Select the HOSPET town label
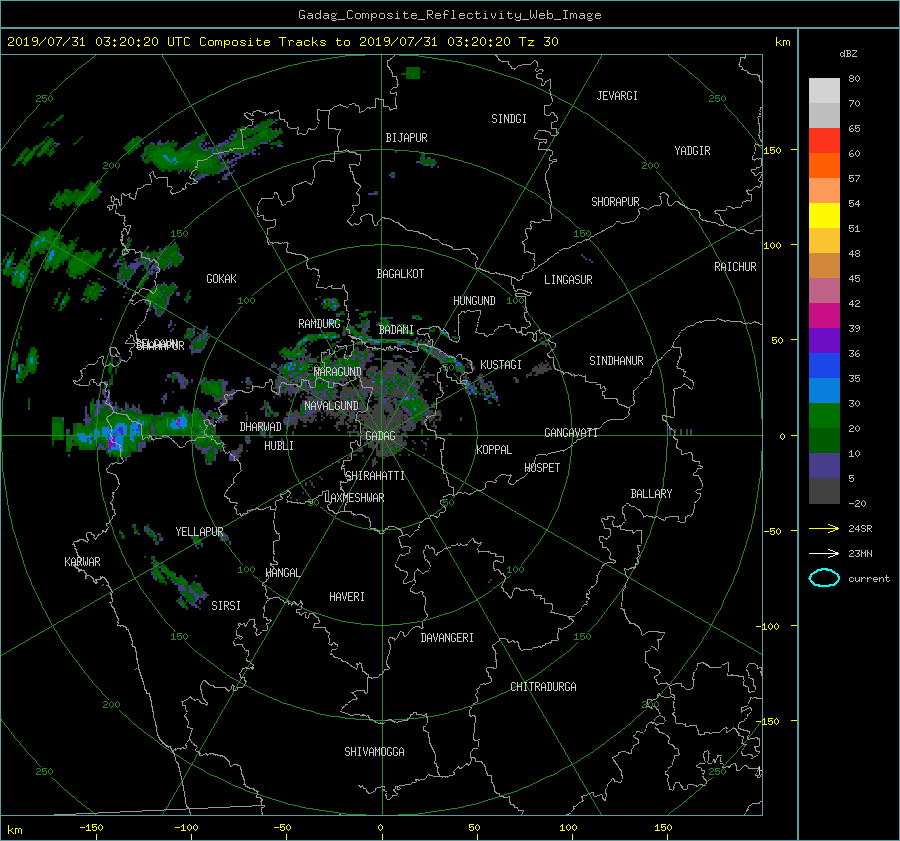900x841 pixels. coord(542,468)
